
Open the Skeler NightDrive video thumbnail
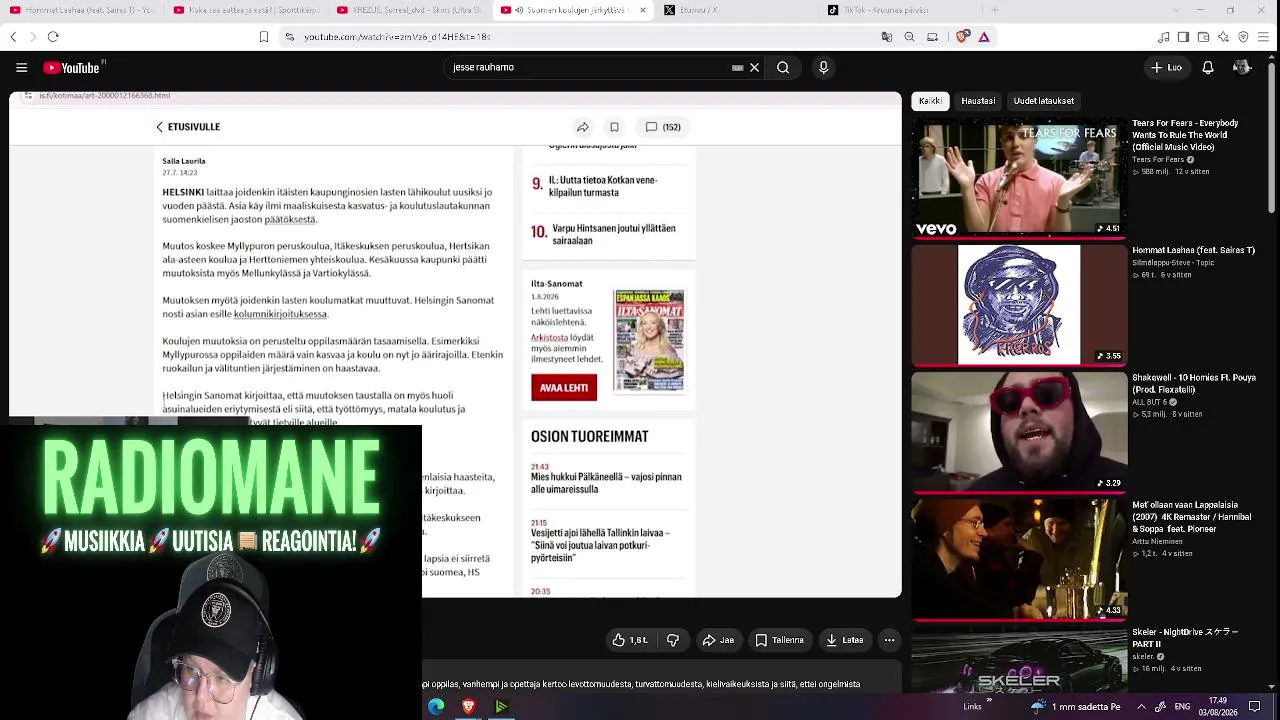1019,659
